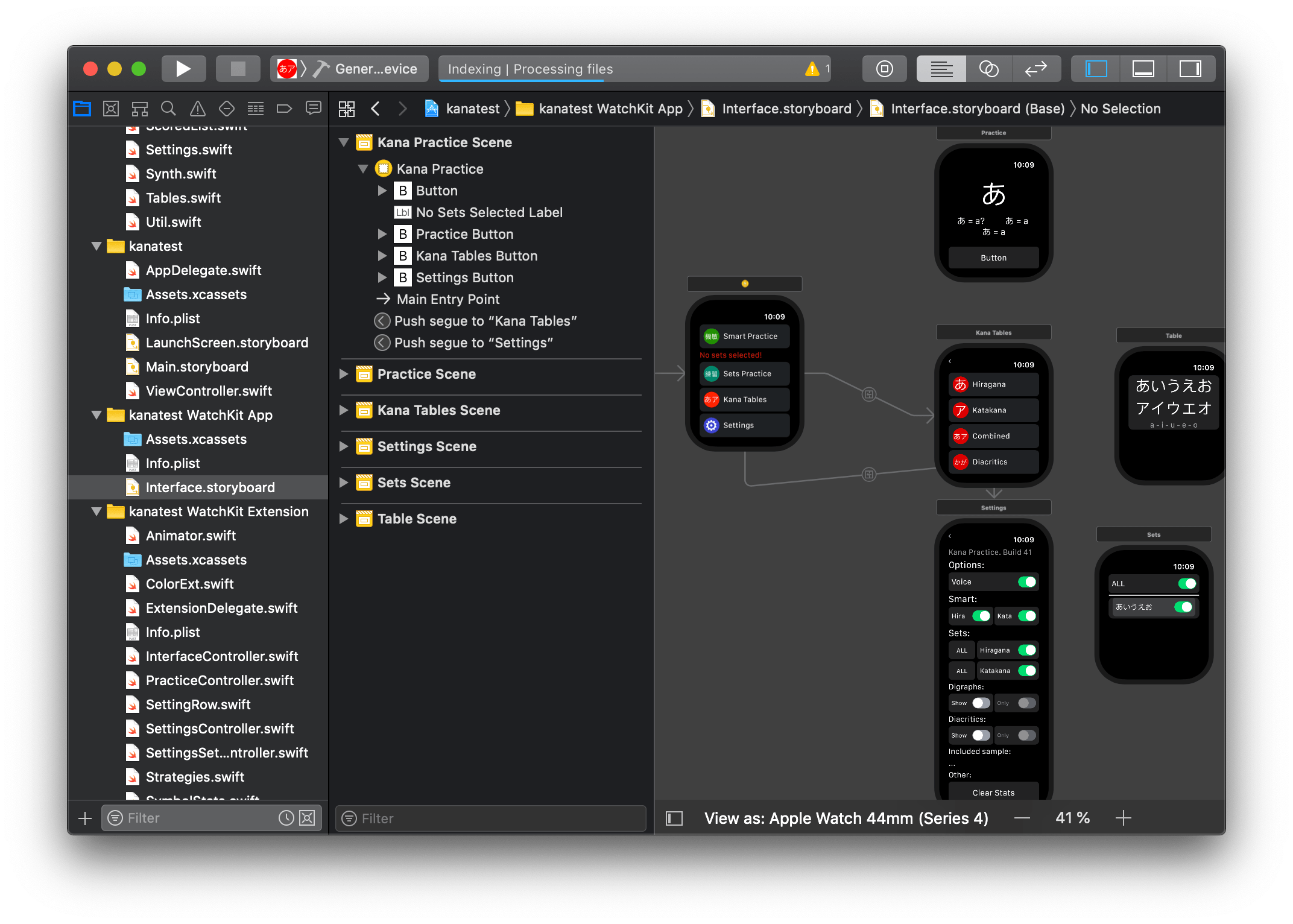
Task: Toggle the ALL switch in Sets scene
Action: [x=1186, y=583]
